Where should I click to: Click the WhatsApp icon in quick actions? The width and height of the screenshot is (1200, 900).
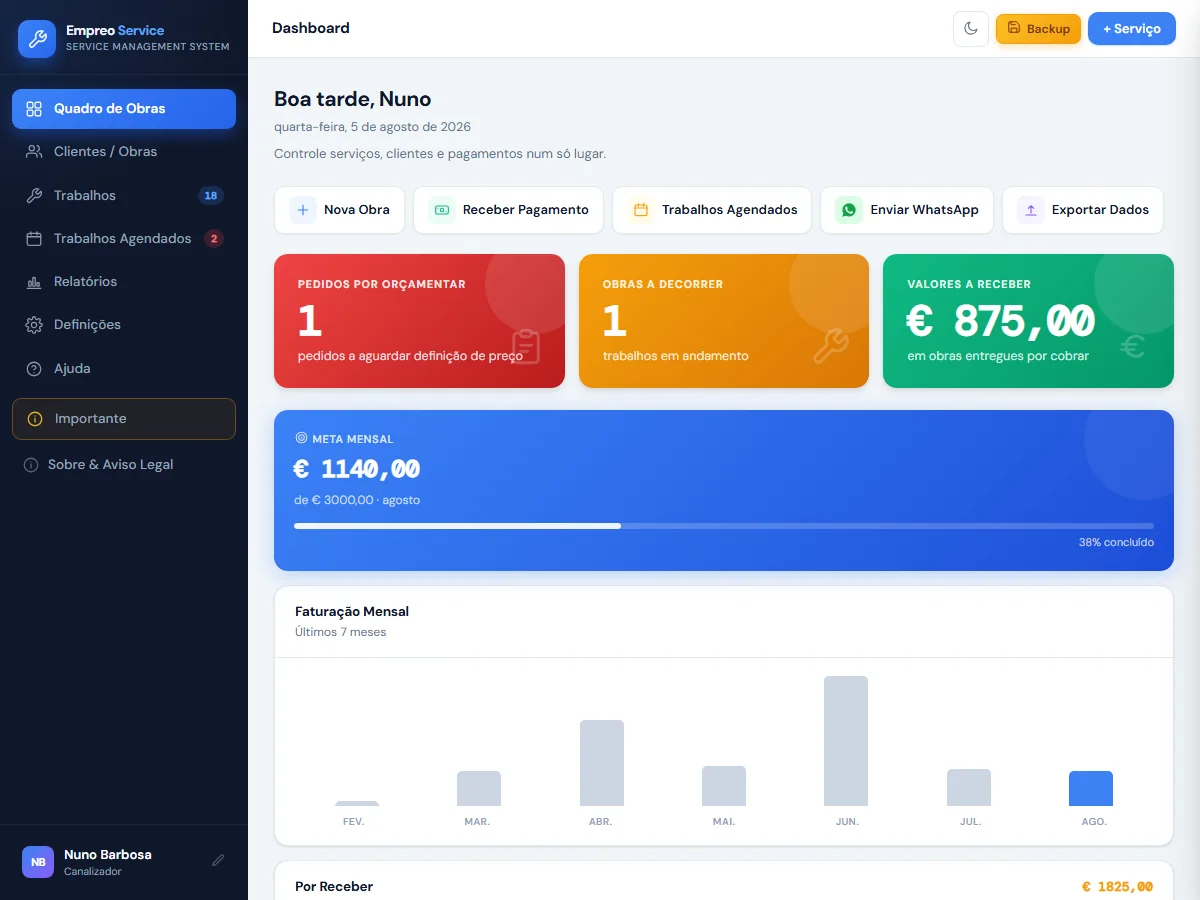coord(849,210)
